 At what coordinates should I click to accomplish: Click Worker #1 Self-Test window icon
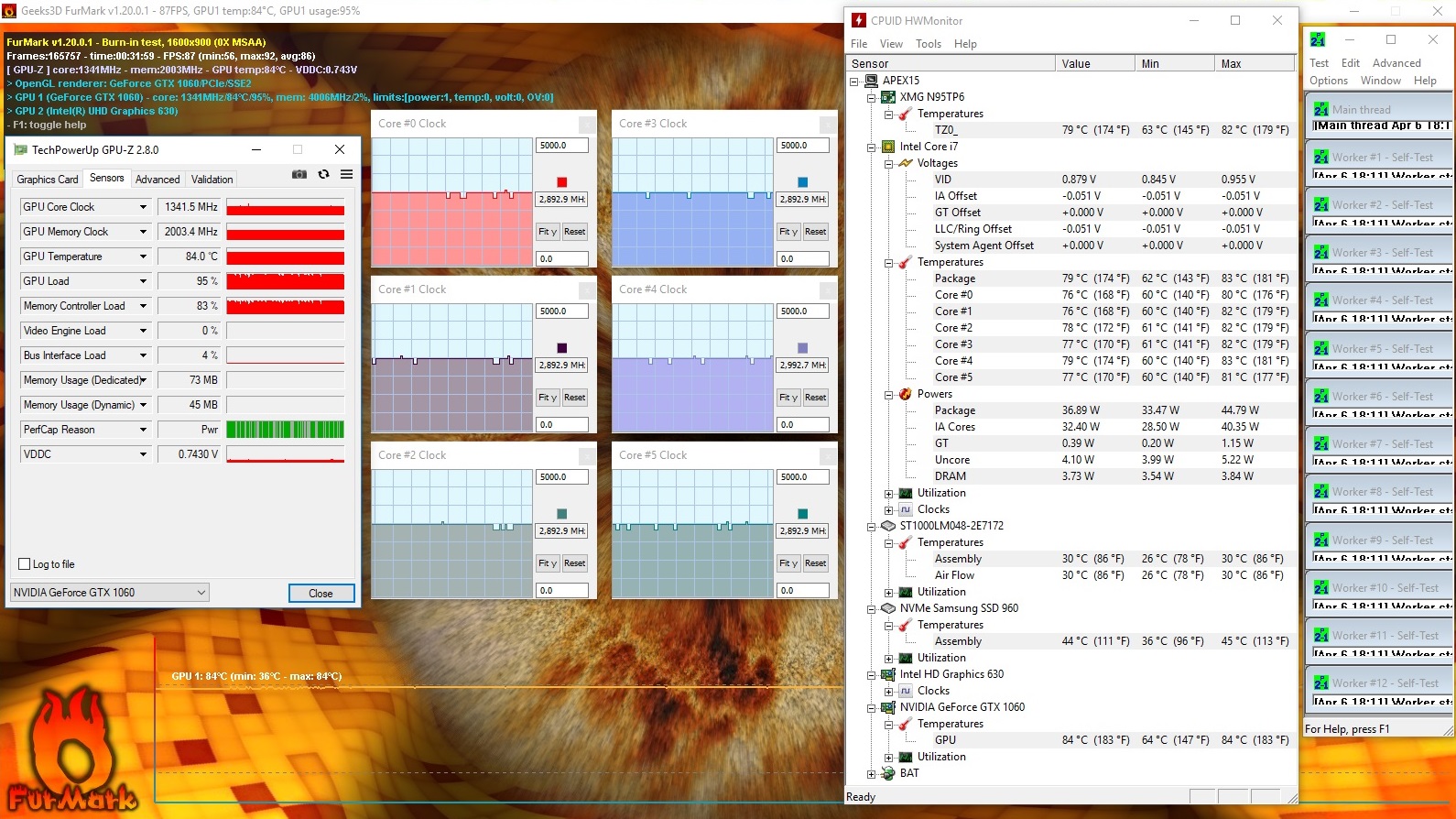point(1320,157)
